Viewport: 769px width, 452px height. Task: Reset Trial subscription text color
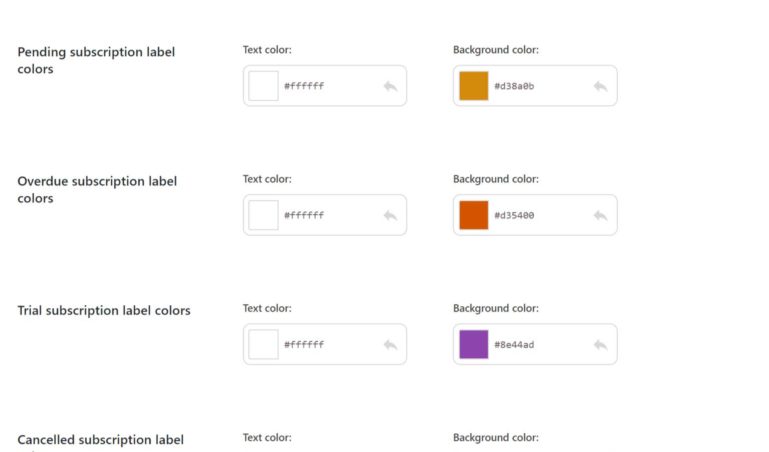390,344
